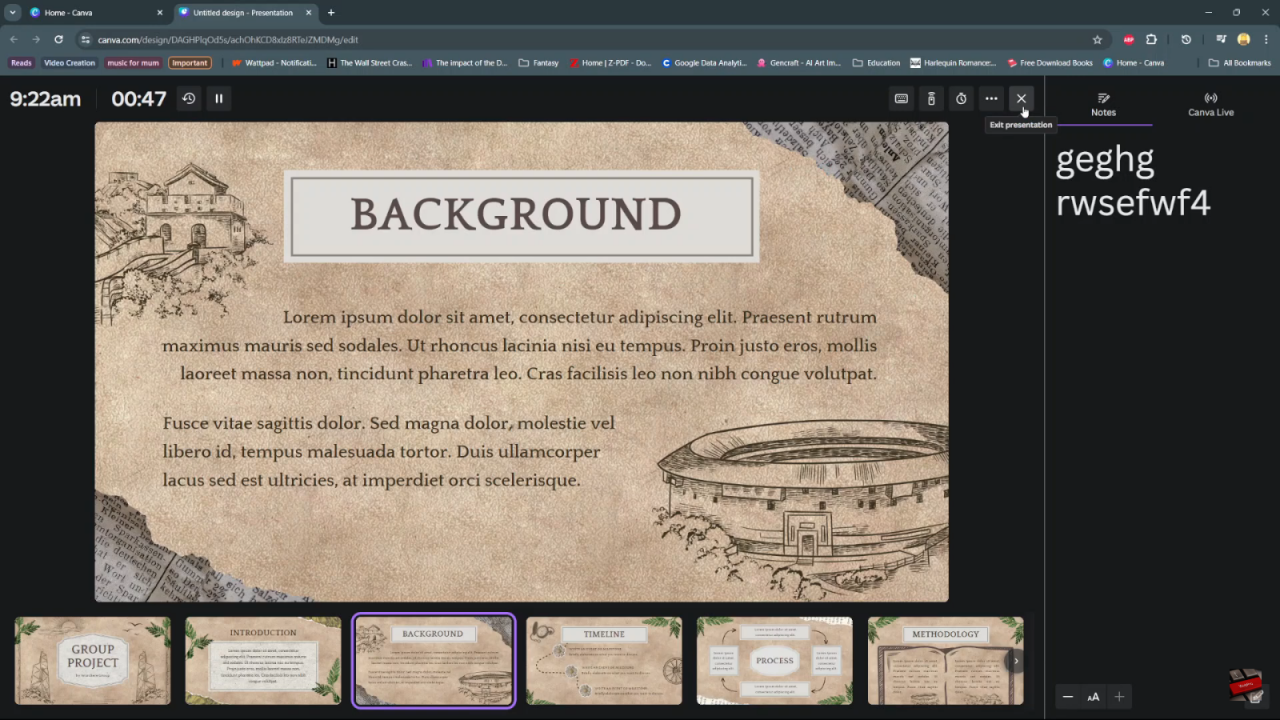Click the remote control icon

931,98
